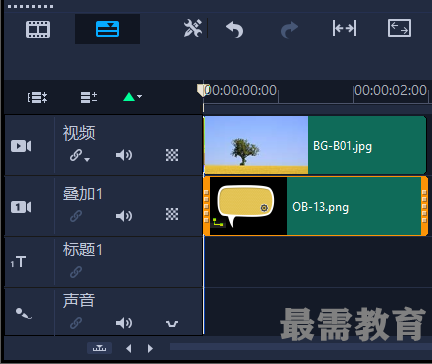Click the left trim handle of OB-13.png
Image resolution: width=432 pixels, height=364 pixels.
click(206, 206)
